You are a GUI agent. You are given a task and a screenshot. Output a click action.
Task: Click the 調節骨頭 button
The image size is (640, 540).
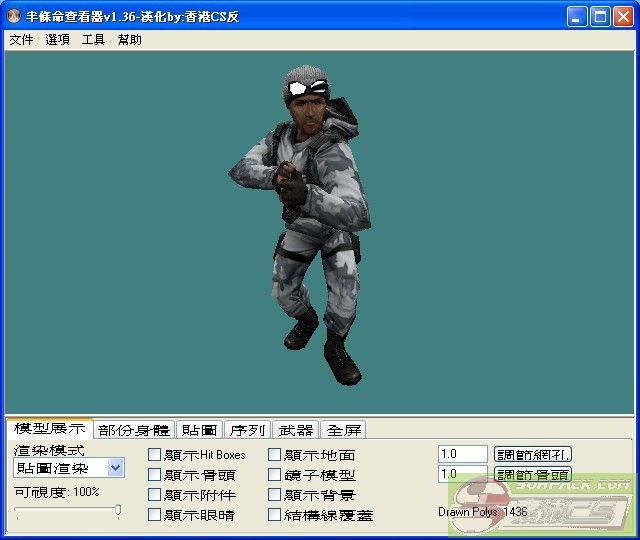(x=533, y=474)
